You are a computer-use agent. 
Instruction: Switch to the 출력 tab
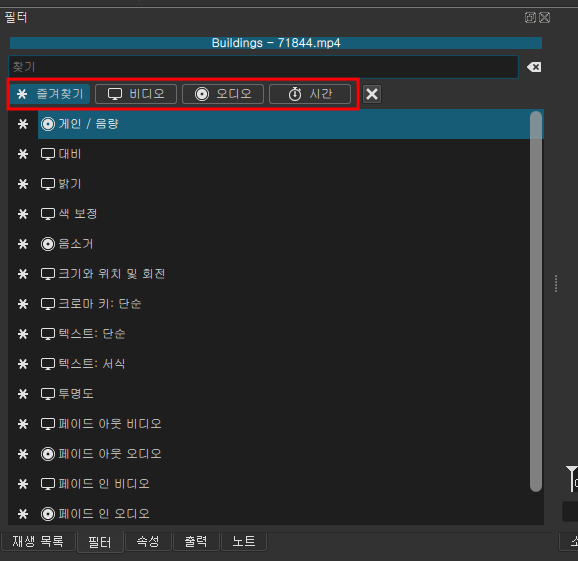[196, 541]
